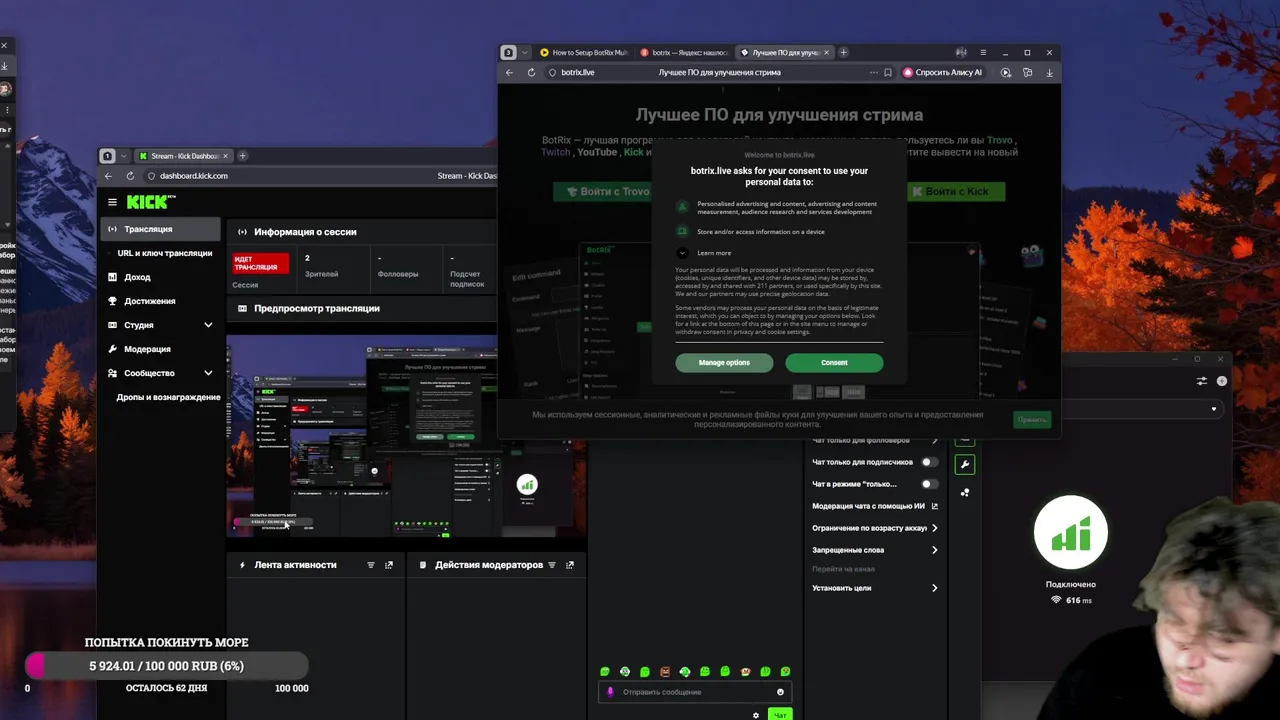This screenshot has height=720, width=1280.
Task: Open tab list dropdown in the Kick Dashboard window
Action: tap(124, 156)
